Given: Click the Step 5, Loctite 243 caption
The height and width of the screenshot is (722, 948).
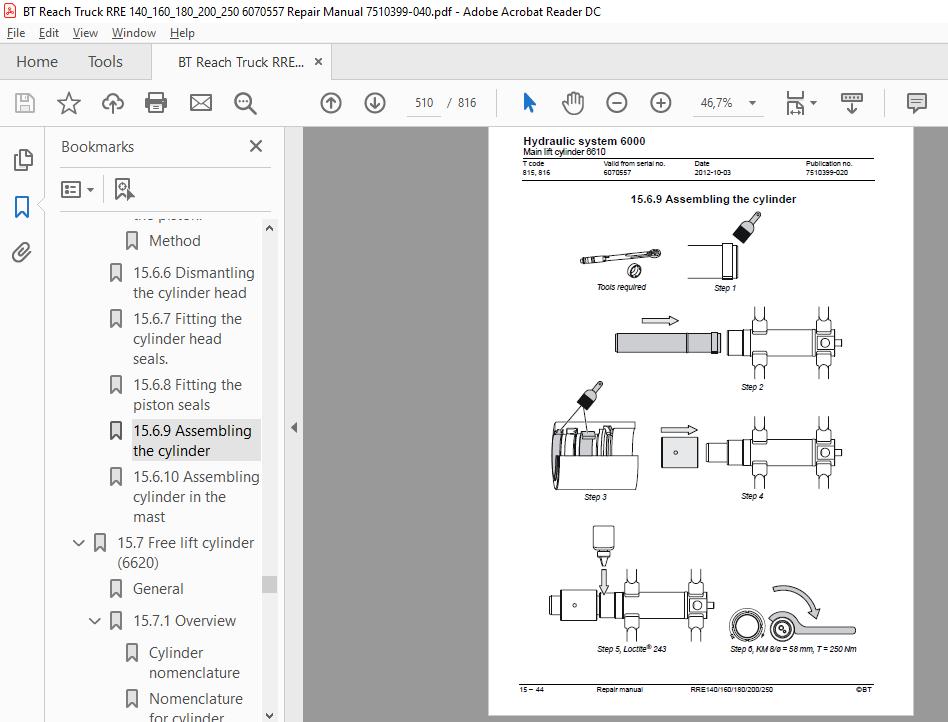Looking at the screenshot, I should (x=631, y=649).
